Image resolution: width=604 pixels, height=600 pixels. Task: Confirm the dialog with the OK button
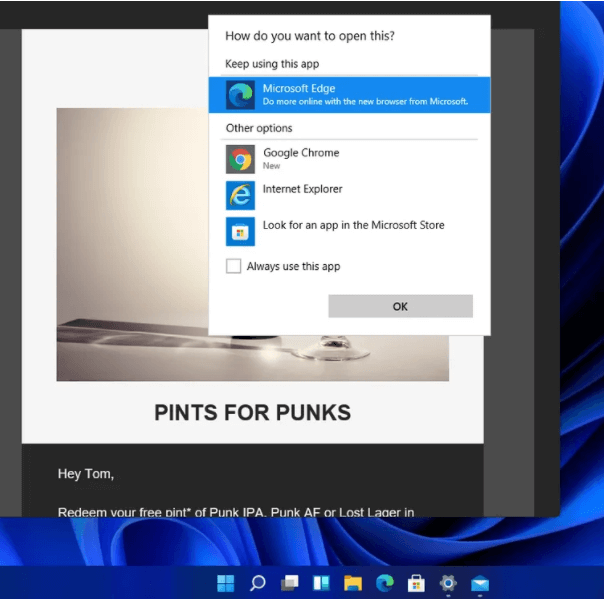click(x=400, y=306)
